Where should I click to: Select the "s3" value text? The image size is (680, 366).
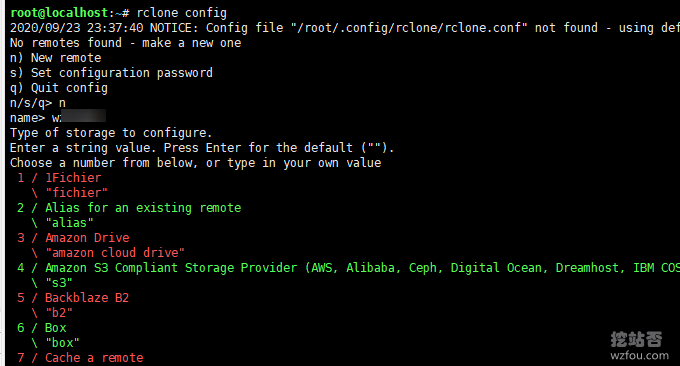click(x=59, y=283)
